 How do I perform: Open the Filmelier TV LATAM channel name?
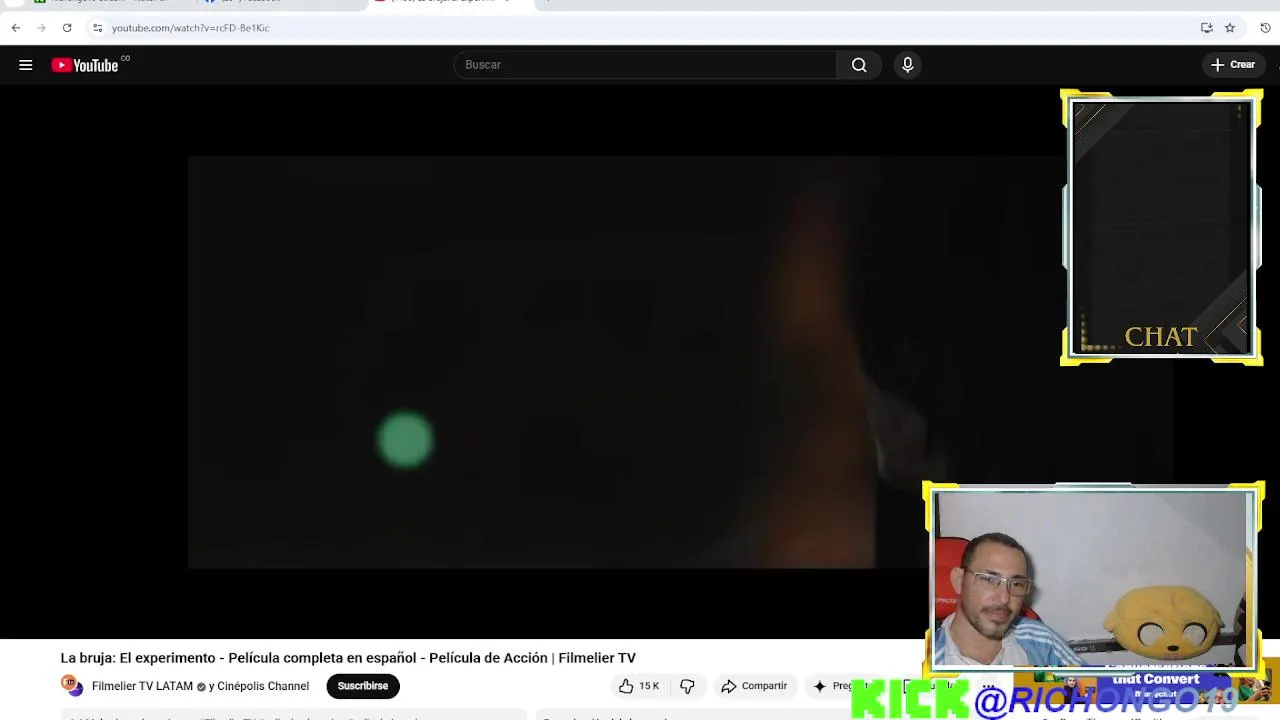(142, 687)
